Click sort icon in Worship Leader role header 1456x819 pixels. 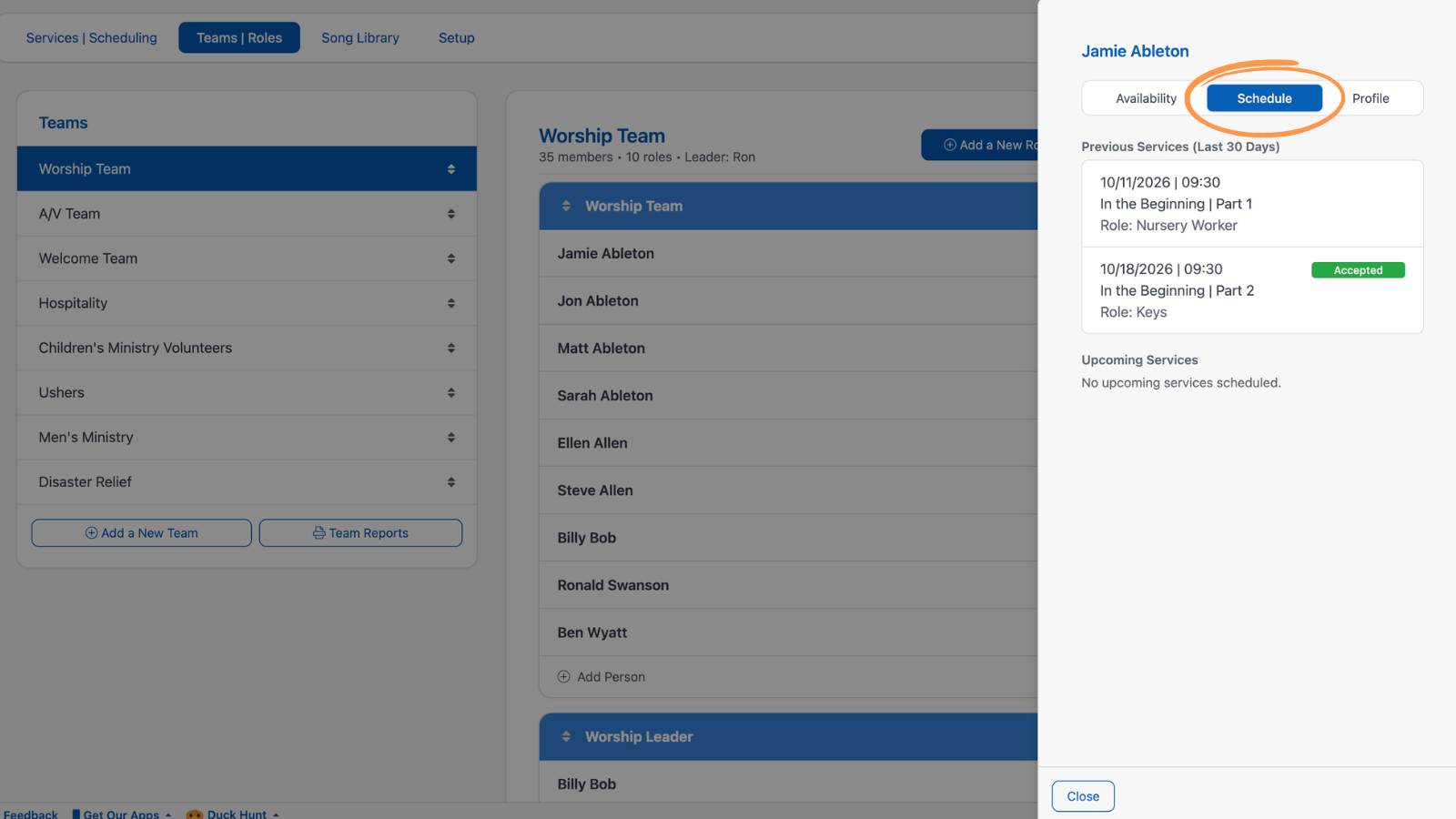point(566,736)
